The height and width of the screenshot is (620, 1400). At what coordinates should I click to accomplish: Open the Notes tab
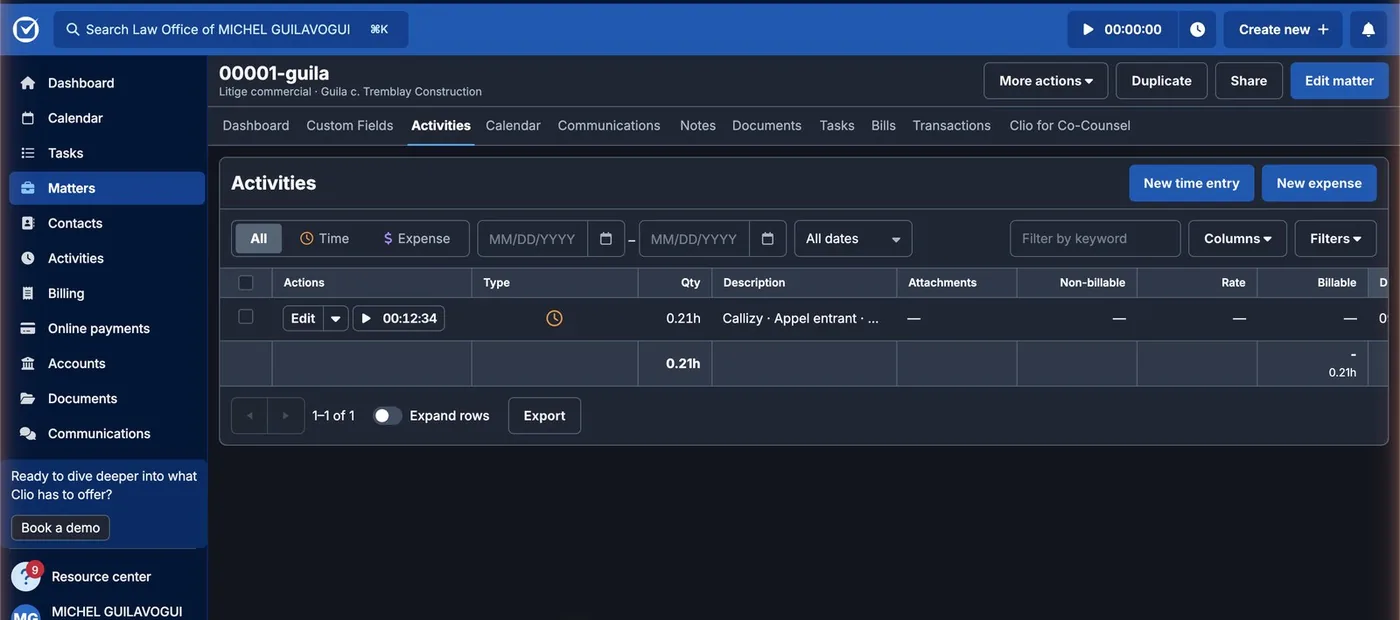click(x=698, y=126)
